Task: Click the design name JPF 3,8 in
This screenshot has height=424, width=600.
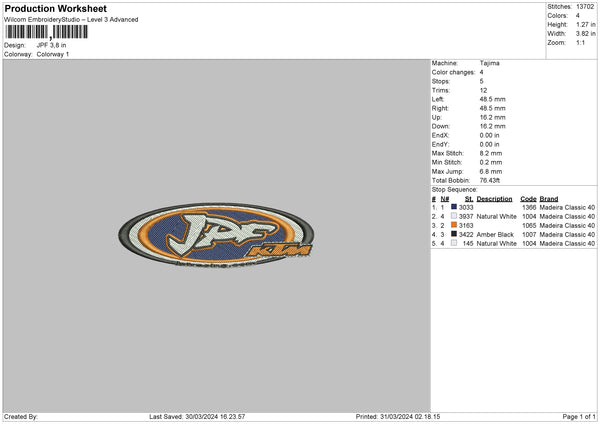Action: click(x=51, y=45)
